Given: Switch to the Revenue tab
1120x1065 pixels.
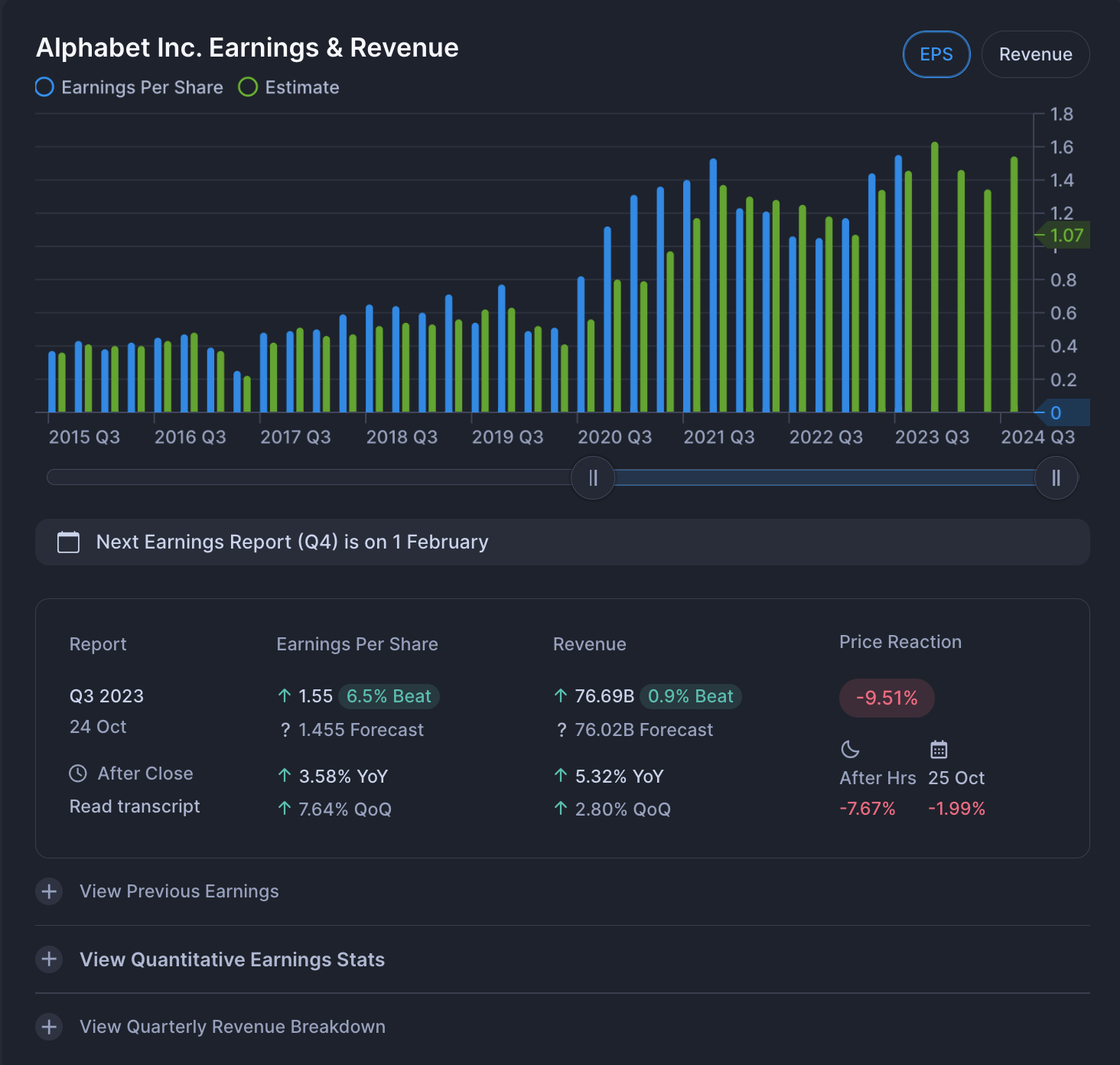Looking at the screenshot, I should click(x=1035, y=54).
